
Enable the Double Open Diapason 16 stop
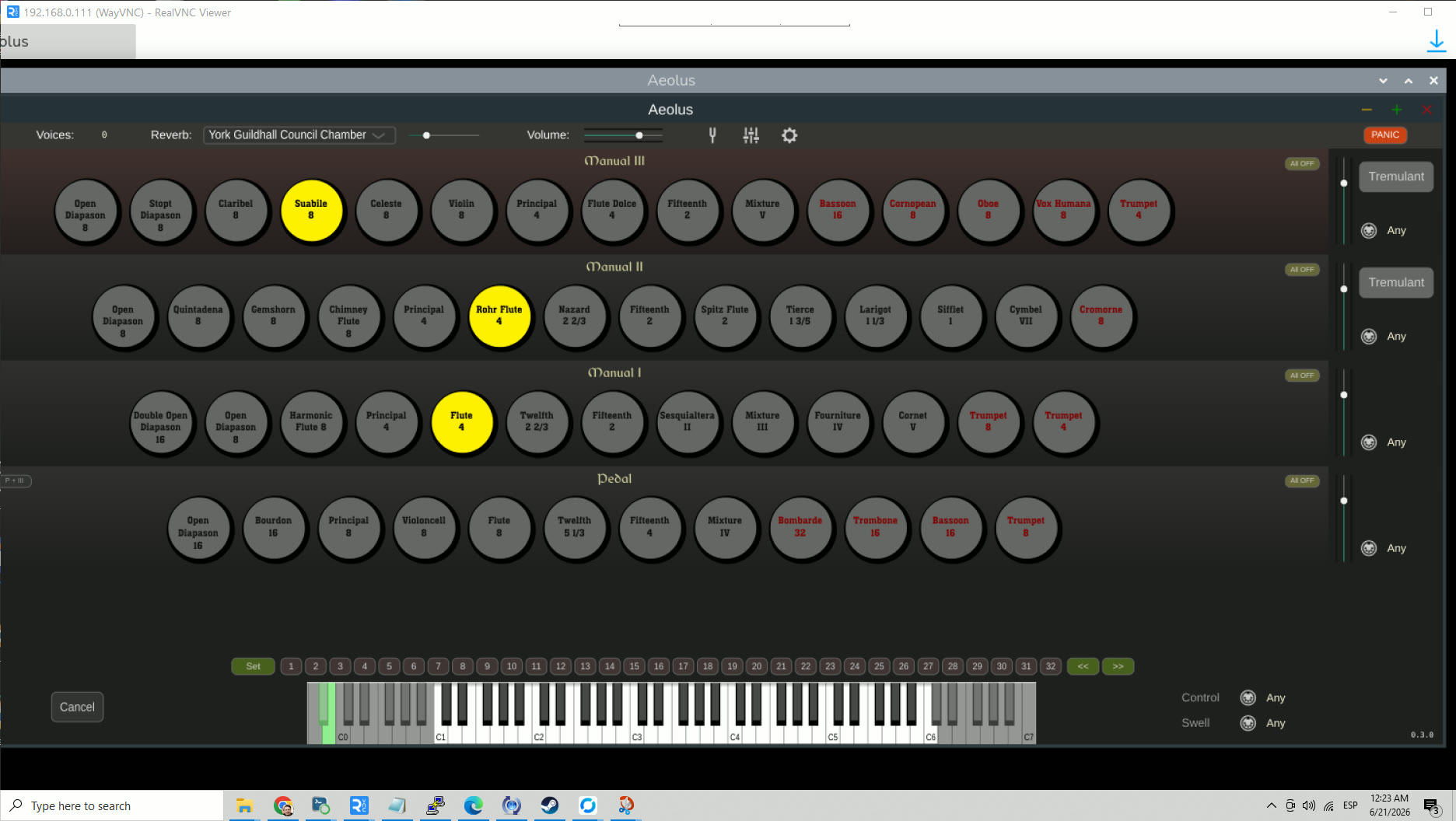[x=160, y=422]
